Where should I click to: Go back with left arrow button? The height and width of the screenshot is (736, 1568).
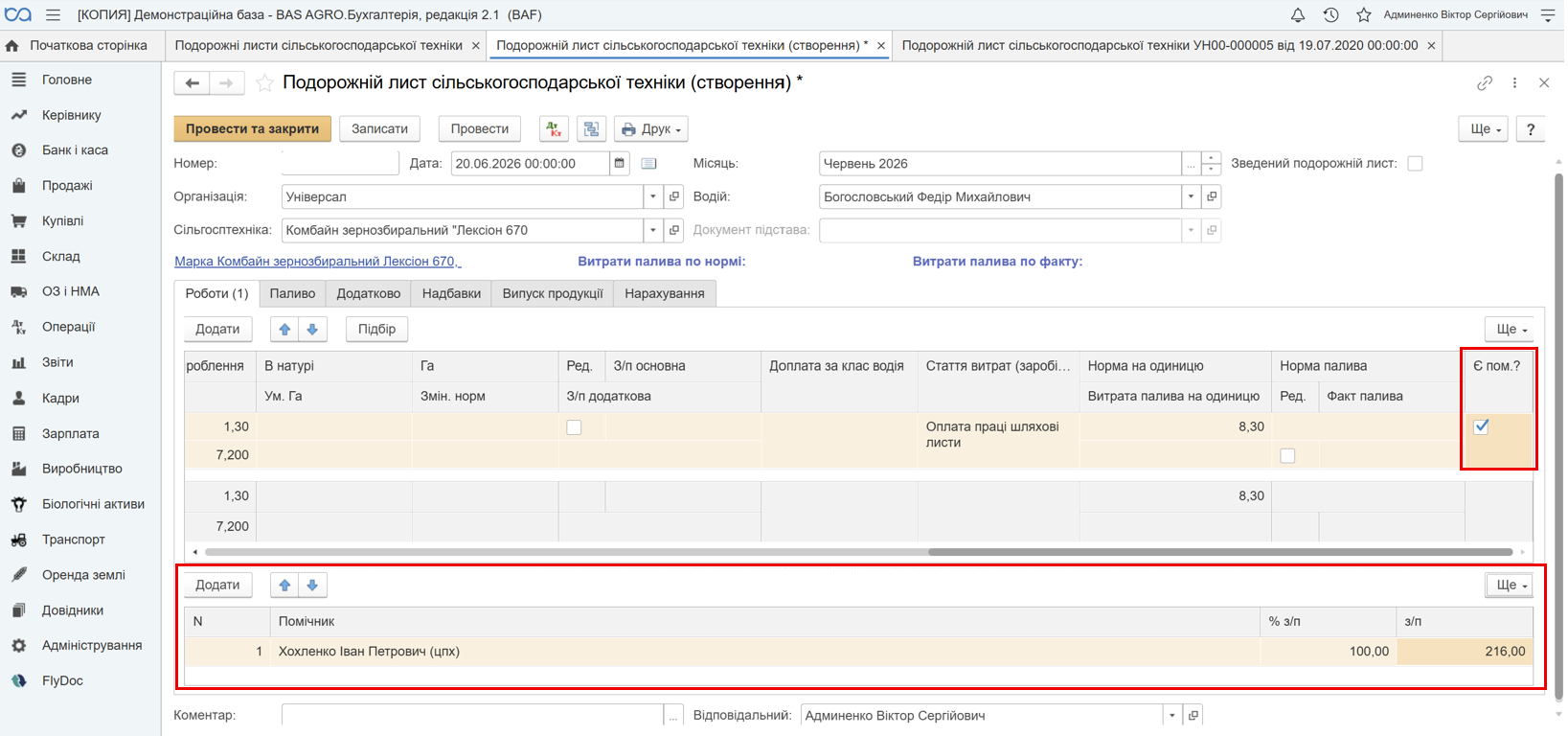coord(192,83)
